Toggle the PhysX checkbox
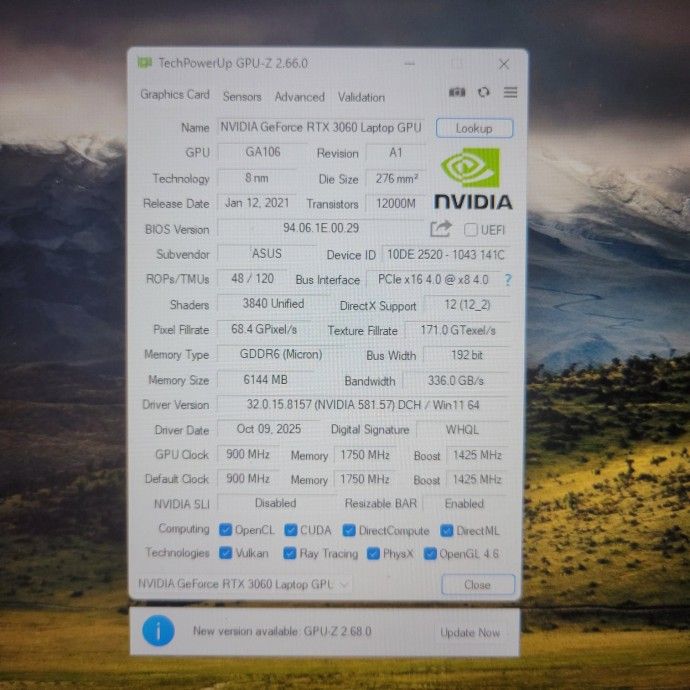 pos(373,554)
